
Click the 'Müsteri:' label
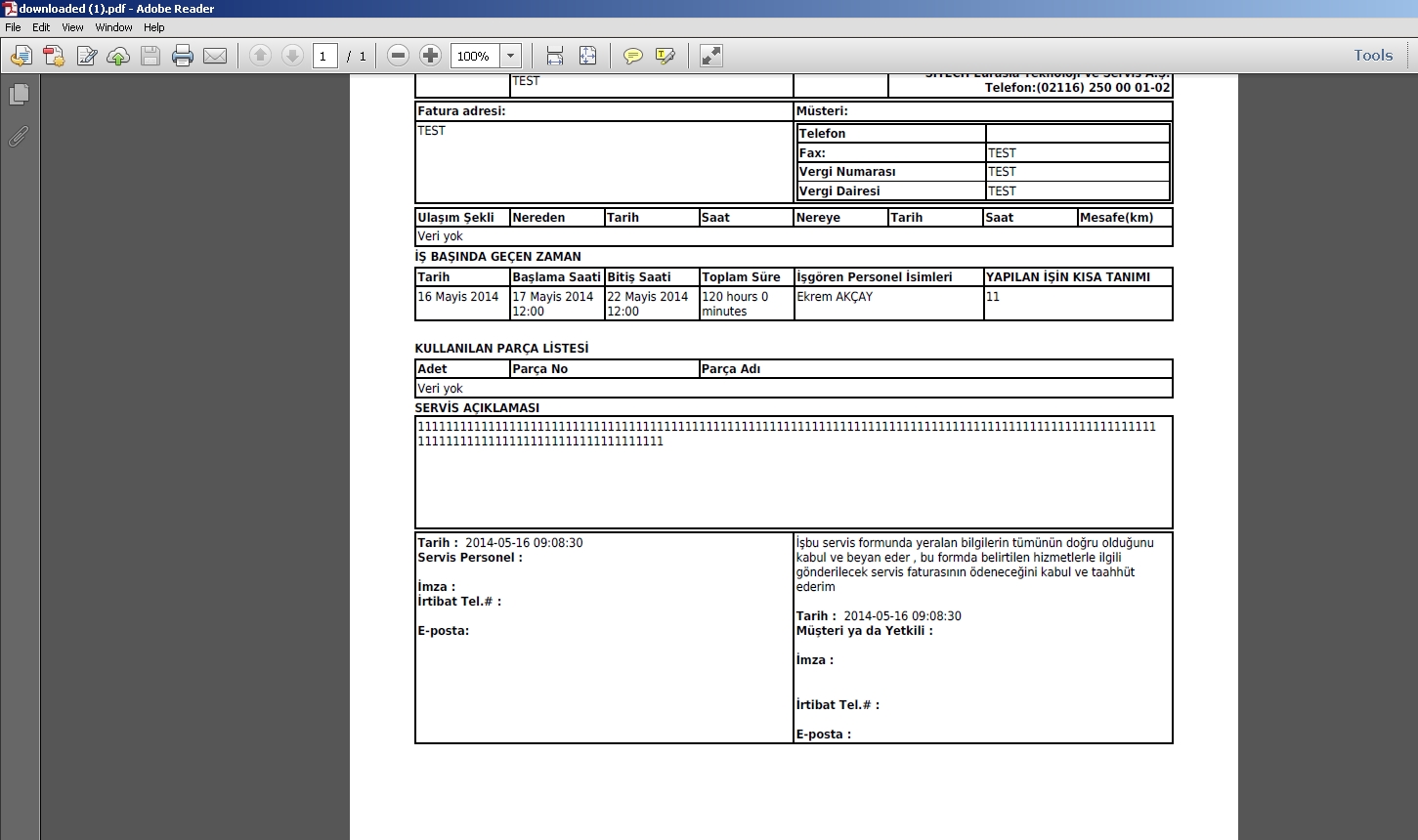point(822,111)
